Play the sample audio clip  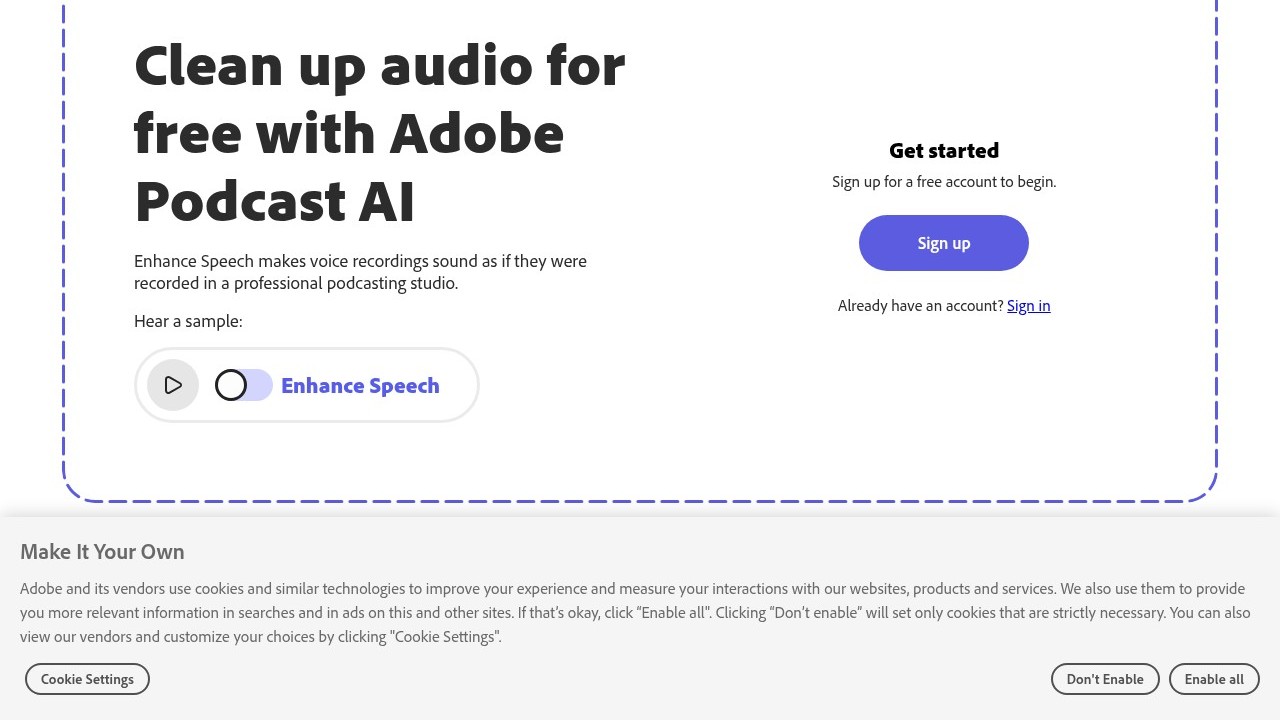click(x=173, y=385)
